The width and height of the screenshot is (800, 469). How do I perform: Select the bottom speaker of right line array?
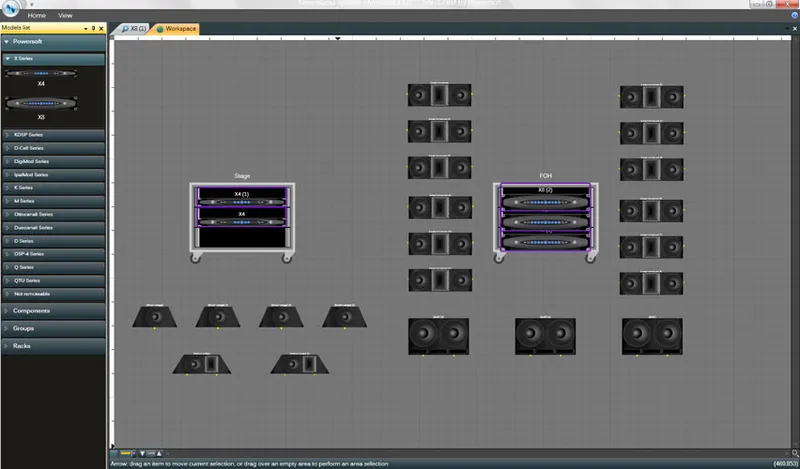[x=652, y=283]
